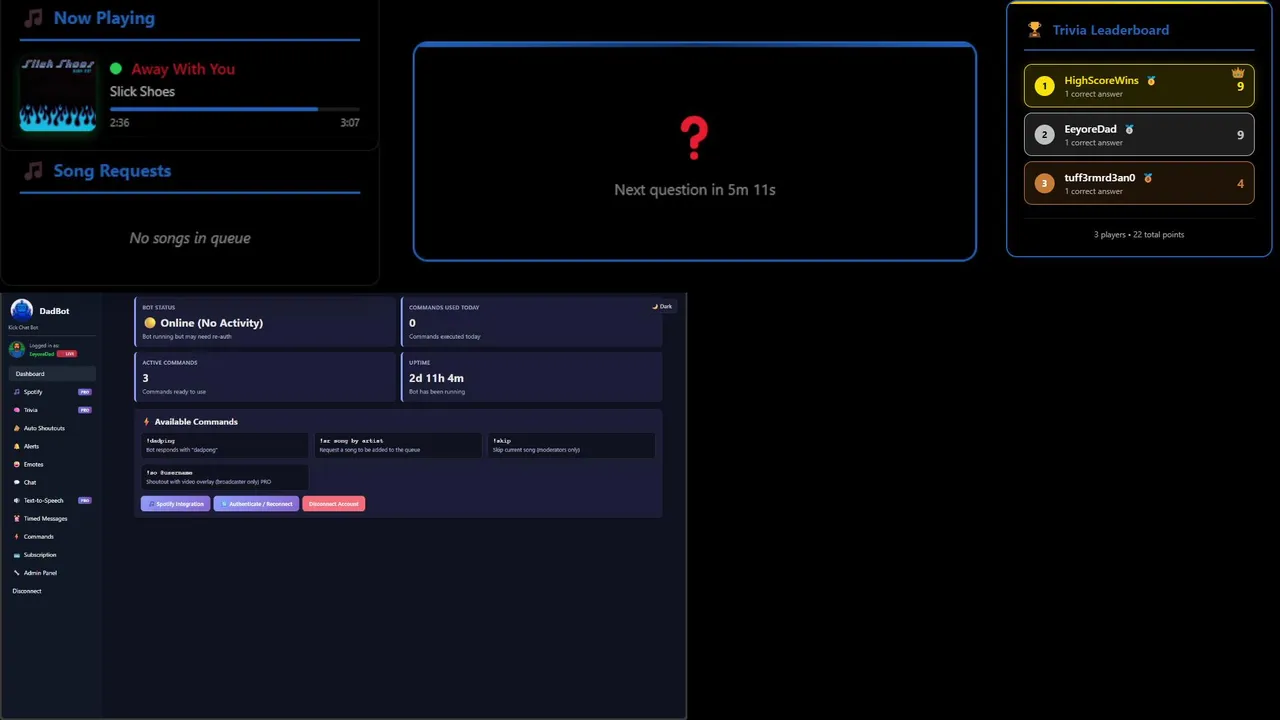Select the !so @username command card
The image size is (1280, 720).
coord(225,477)
